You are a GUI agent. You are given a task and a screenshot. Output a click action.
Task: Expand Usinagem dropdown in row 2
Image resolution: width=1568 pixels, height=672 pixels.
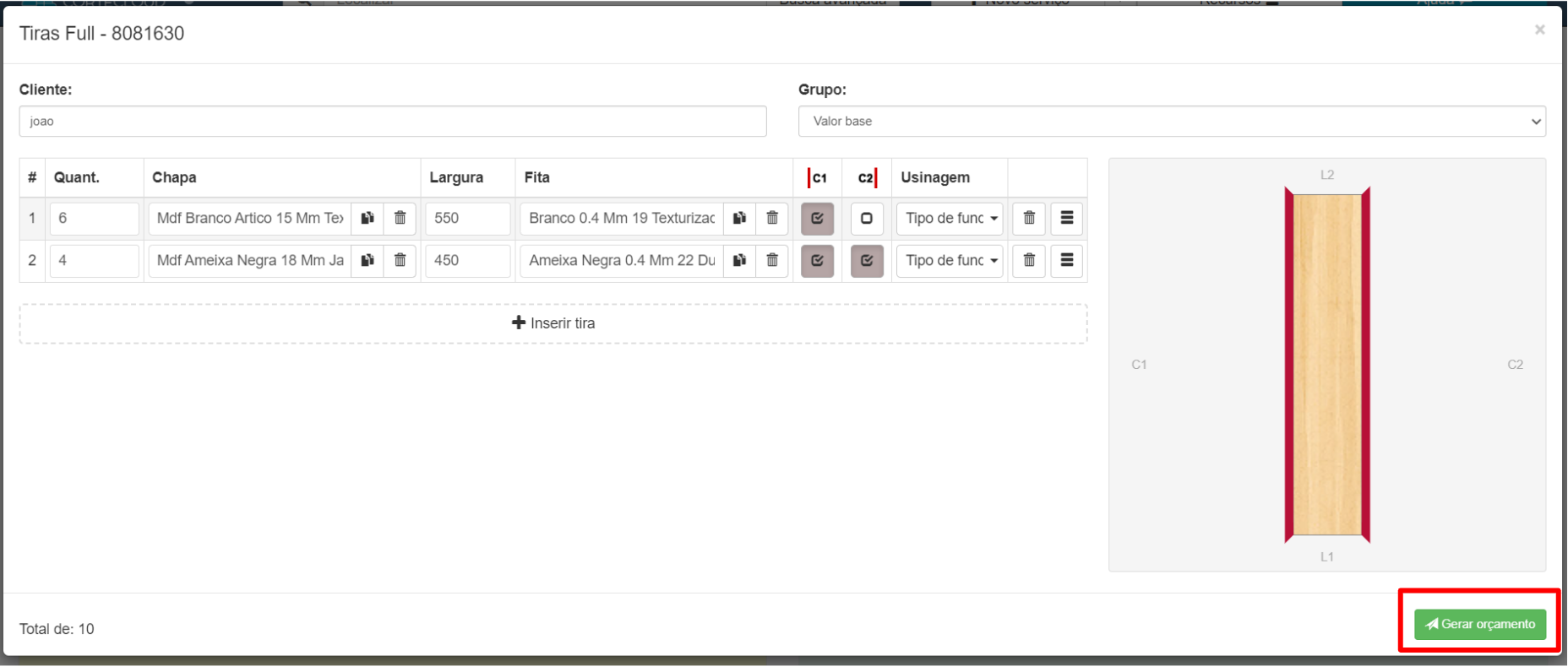click(x=950, y=261)
